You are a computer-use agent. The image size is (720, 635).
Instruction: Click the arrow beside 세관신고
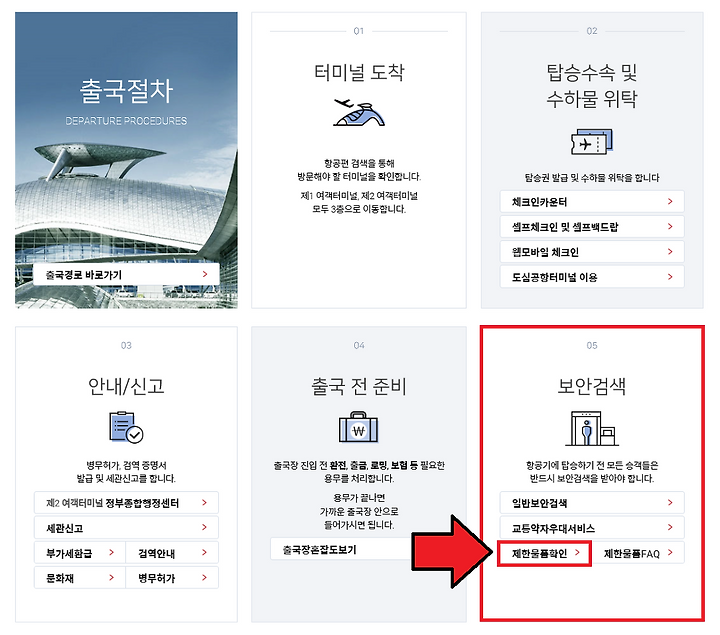pos(204,528)
